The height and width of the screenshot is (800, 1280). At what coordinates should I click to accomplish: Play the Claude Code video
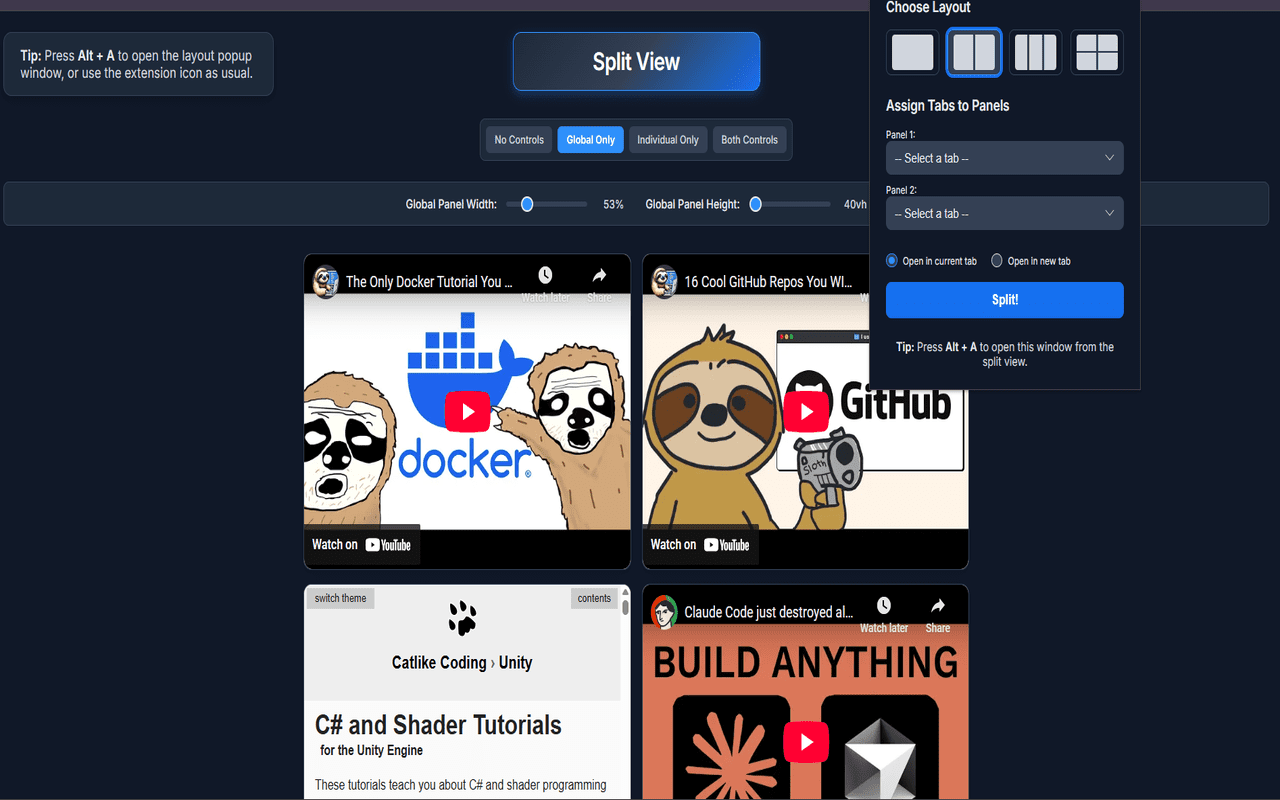[806, 742]
